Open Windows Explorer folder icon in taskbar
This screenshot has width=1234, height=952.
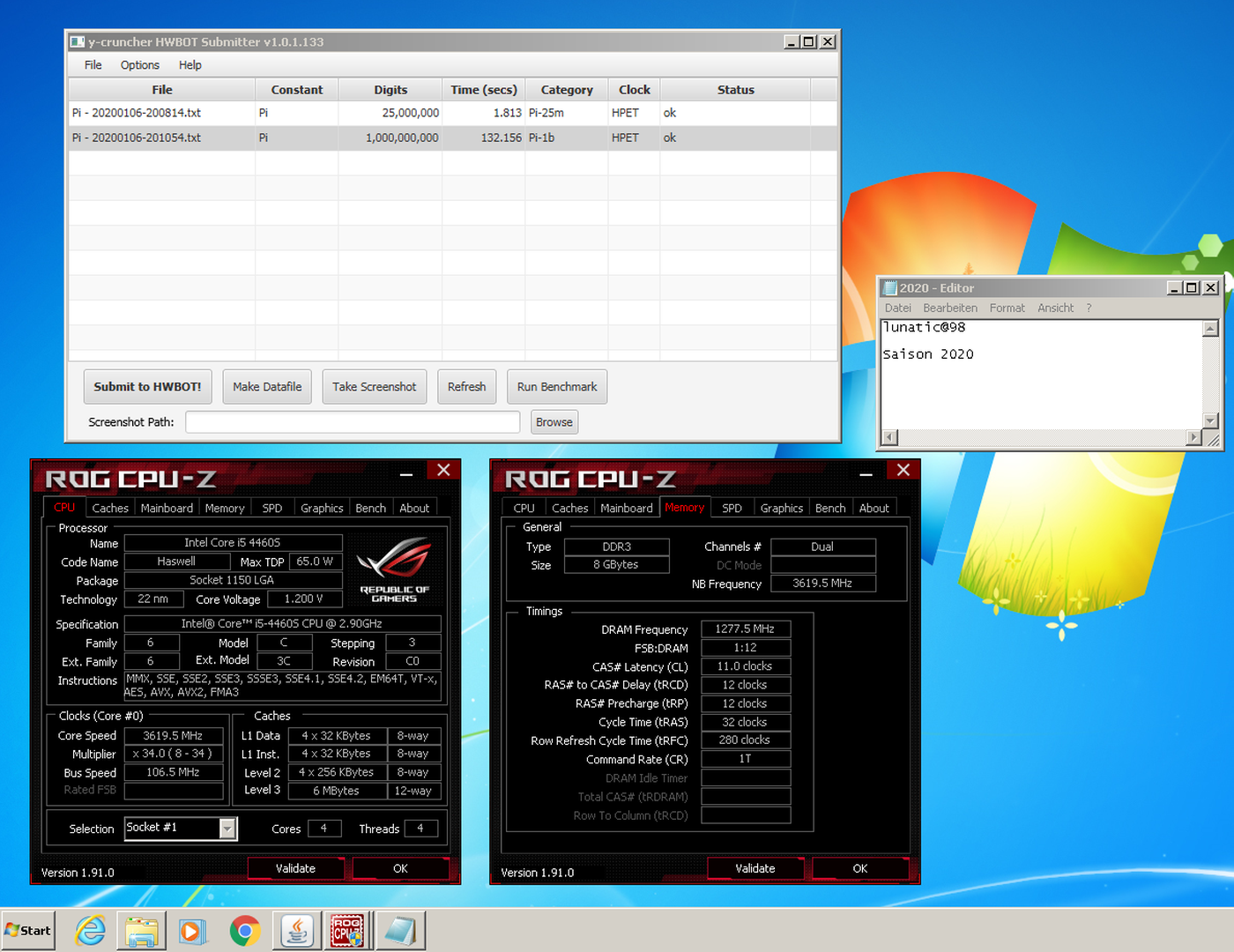point(141,931)
